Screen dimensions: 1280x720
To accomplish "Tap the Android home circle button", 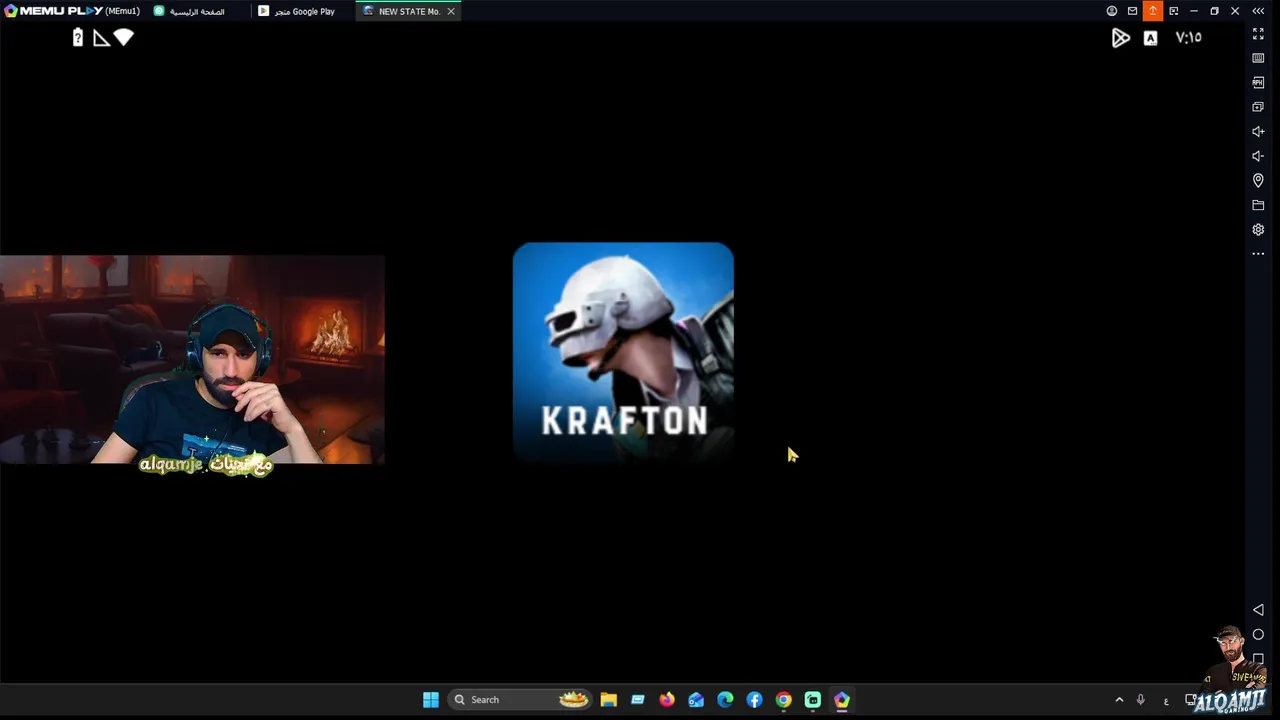I will (1258, 635).
